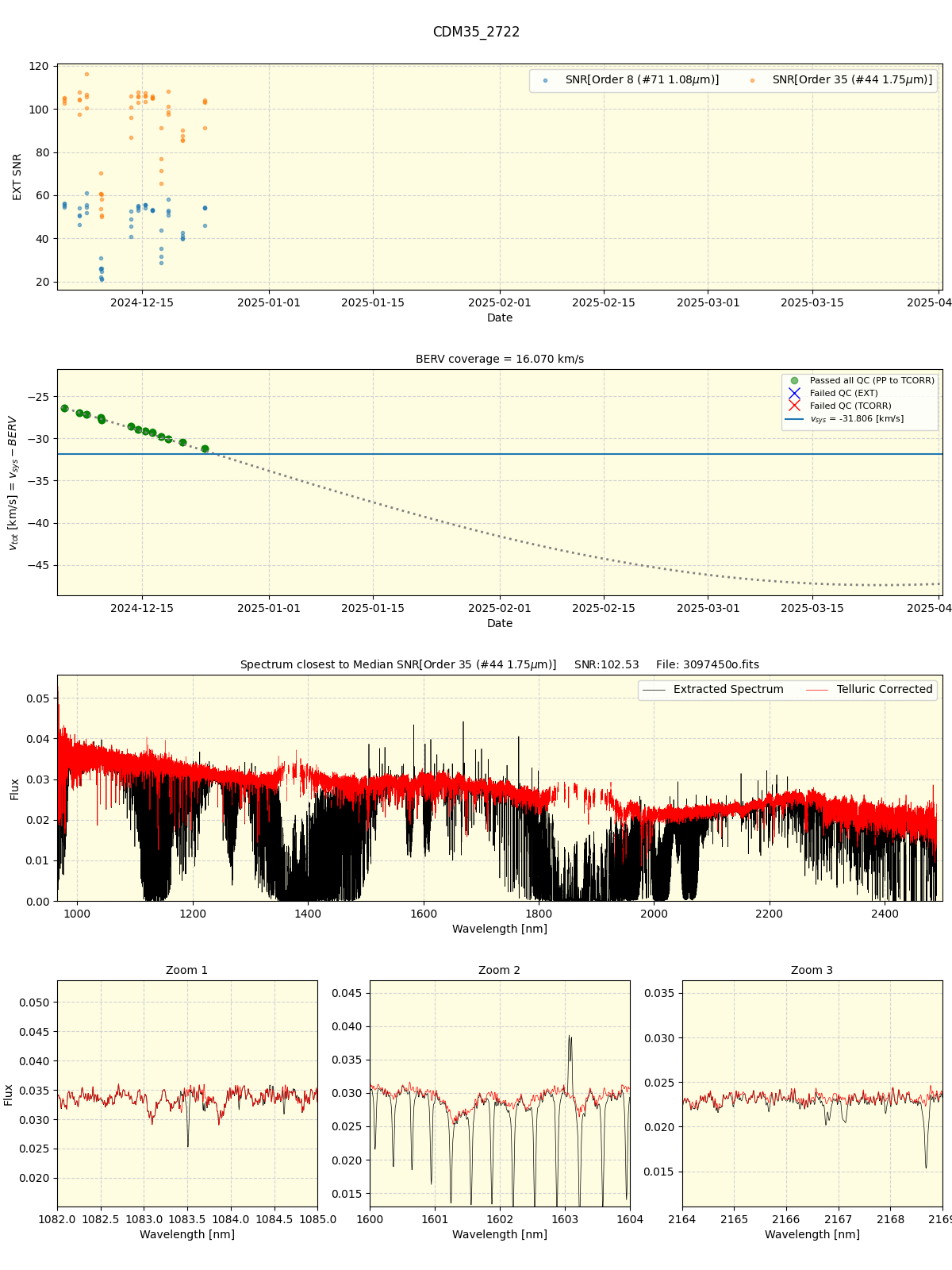Click the 2400 wavelength tick on main spectrum

pos(885,914)
